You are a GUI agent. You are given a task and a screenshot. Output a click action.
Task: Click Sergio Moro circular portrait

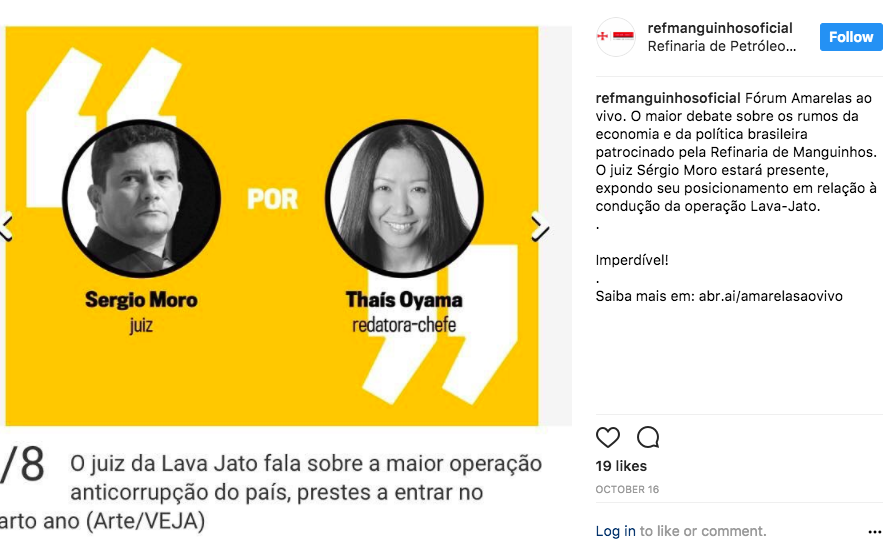[x=141, y=198]
